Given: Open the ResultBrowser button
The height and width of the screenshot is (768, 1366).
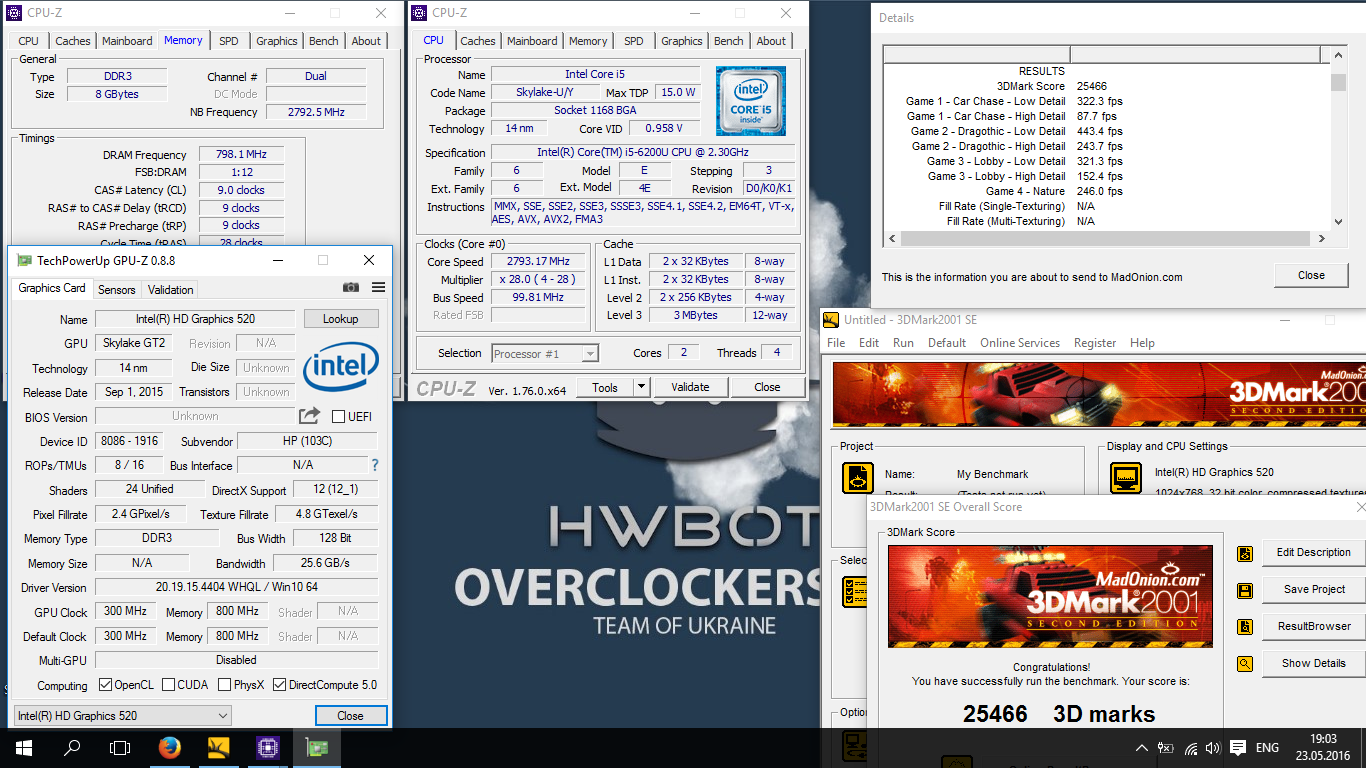Looking at the screenshot, I should (1313, 626).
